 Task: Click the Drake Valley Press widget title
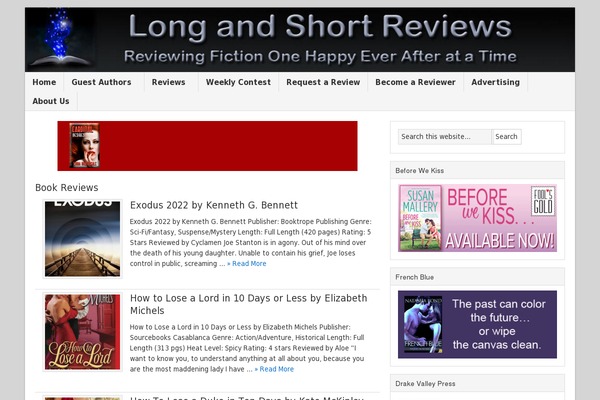(425, 384)
